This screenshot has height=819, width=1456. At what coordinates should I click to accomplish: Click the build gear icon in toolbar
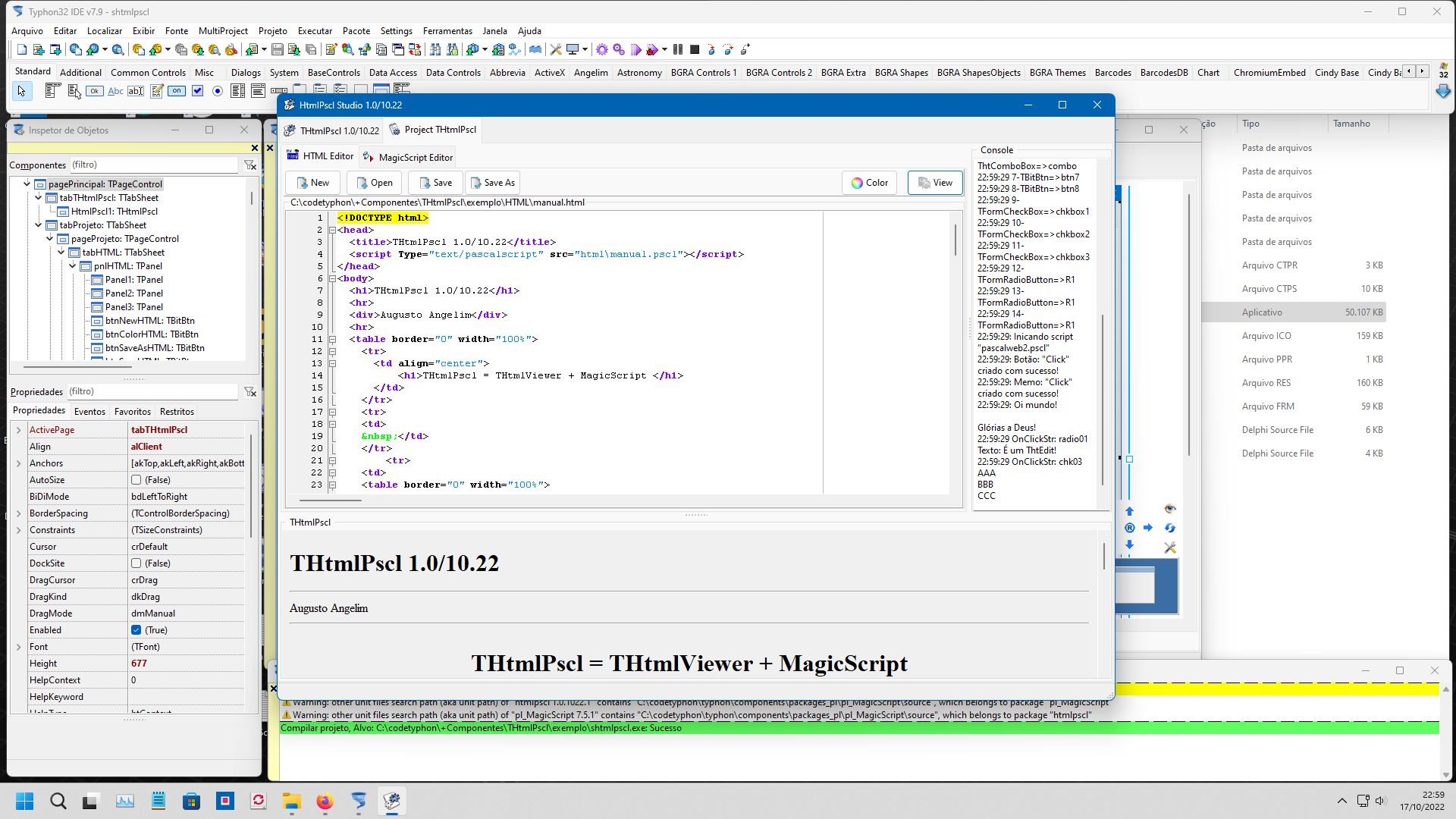tap(602, 50)
